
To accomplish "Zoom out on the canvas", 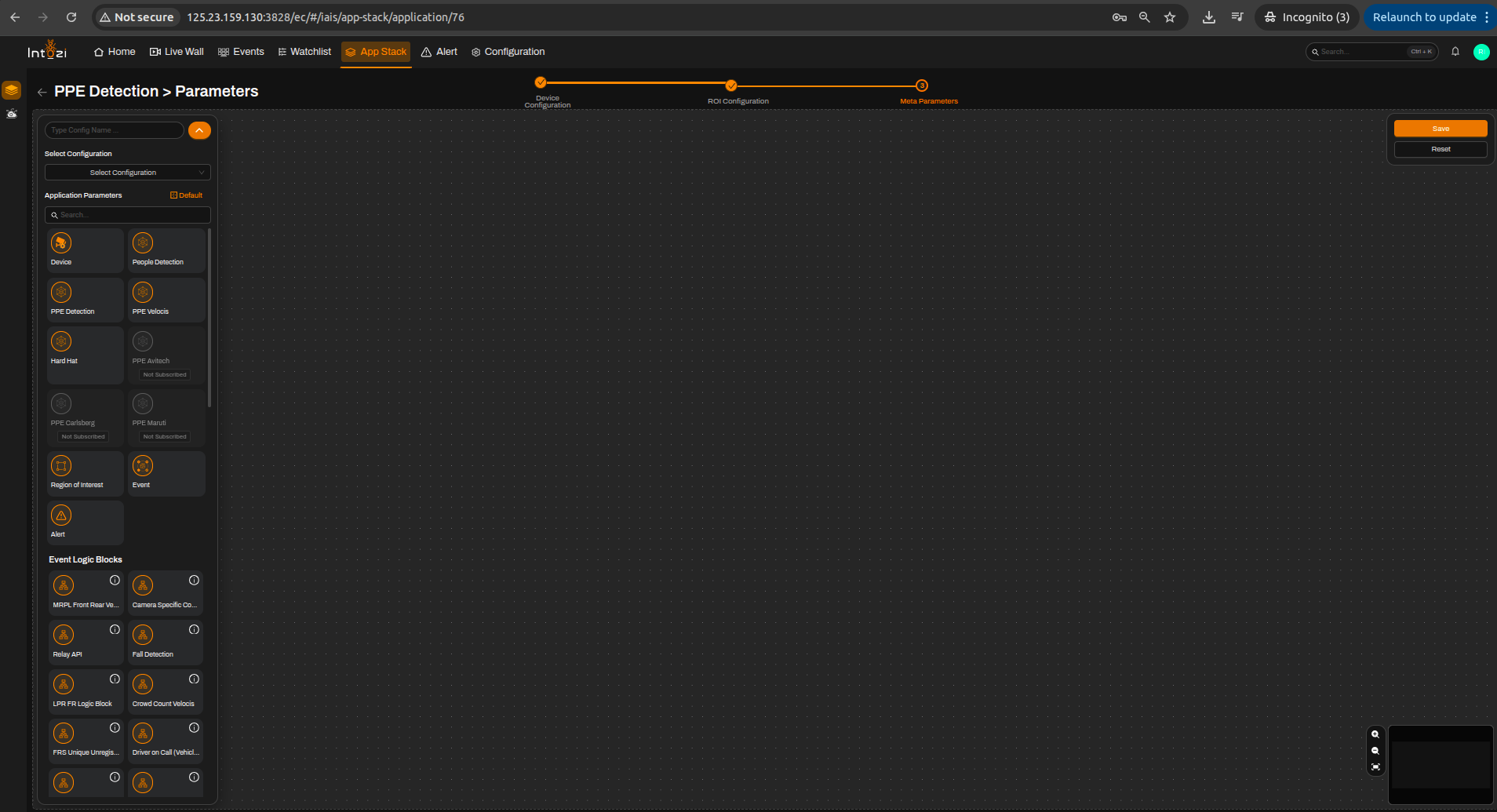I will pos(1375,751).
